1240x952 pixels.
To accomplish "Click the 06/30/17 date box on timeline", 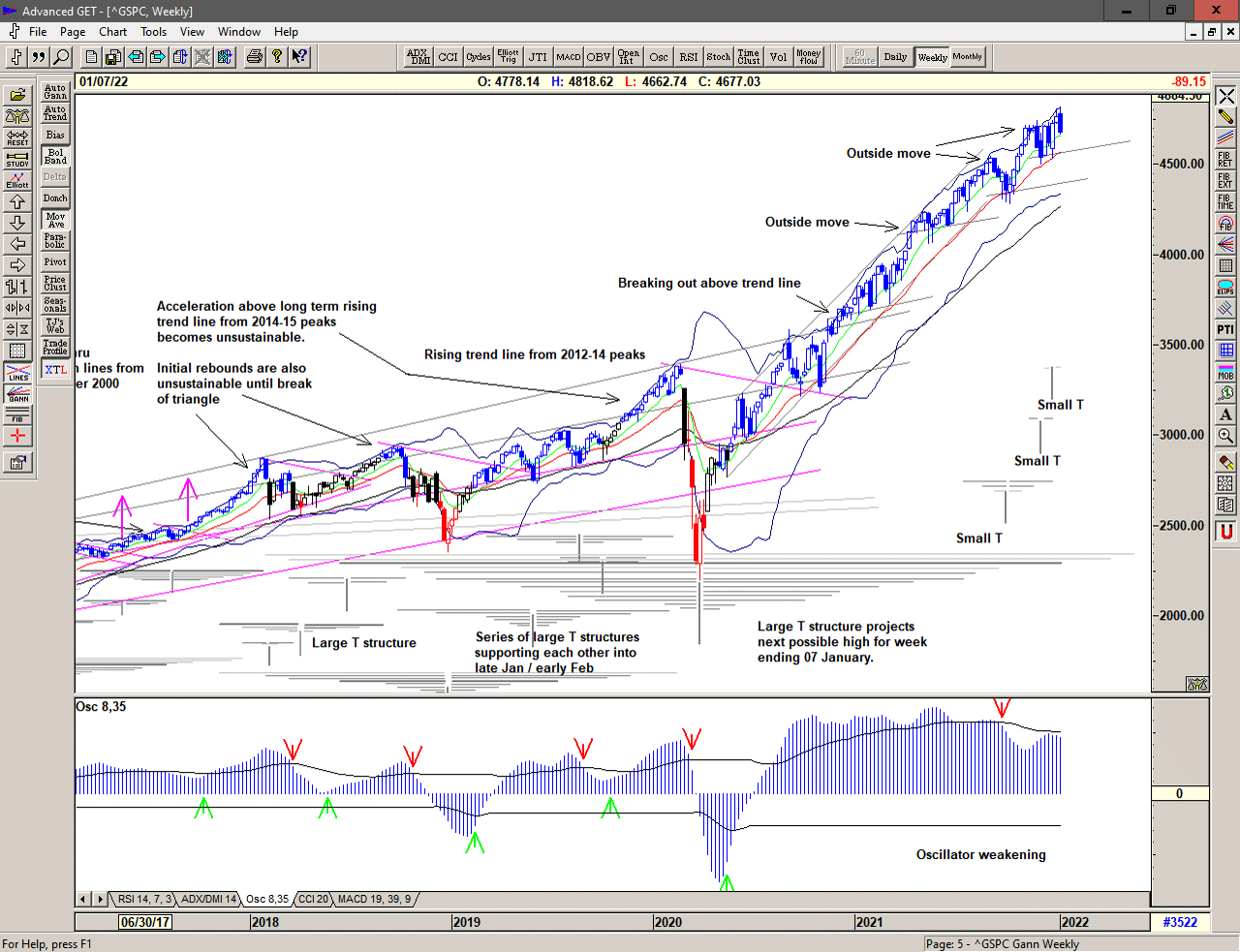I will tap(145, 922).
